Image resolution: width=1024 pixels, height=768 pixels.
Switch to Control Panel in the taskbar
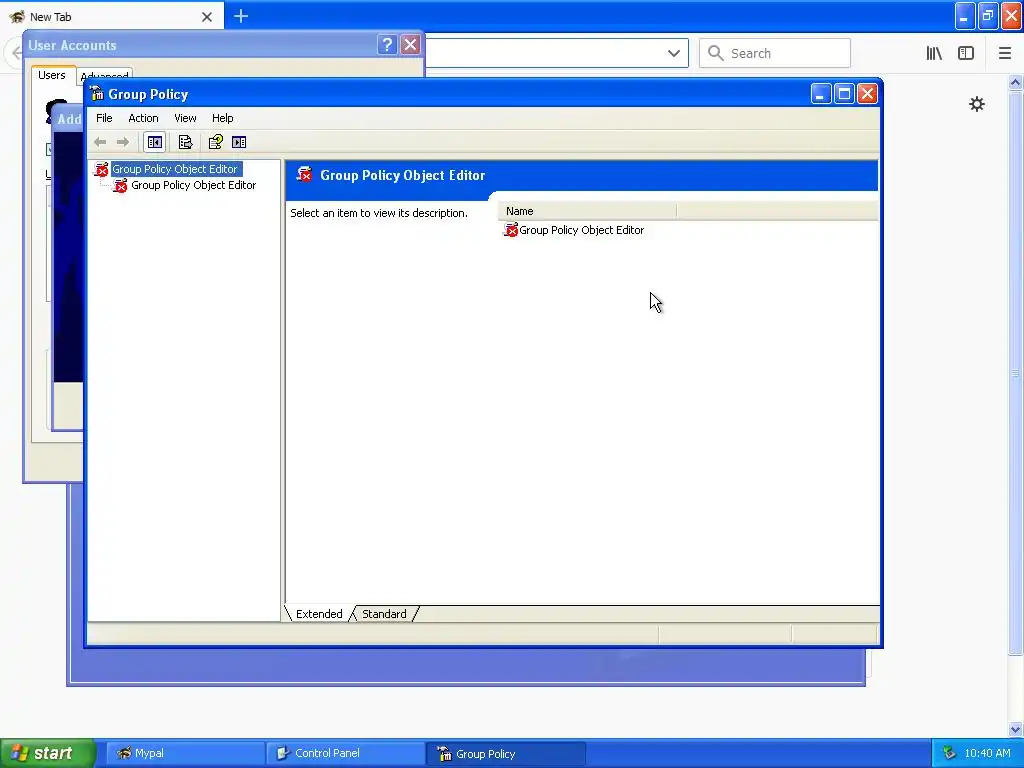(346, 753)
